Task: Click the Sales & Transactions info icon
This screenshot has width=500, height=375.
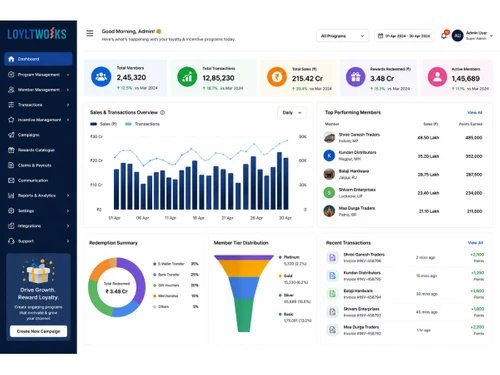Action: click(x=163, y=112)
